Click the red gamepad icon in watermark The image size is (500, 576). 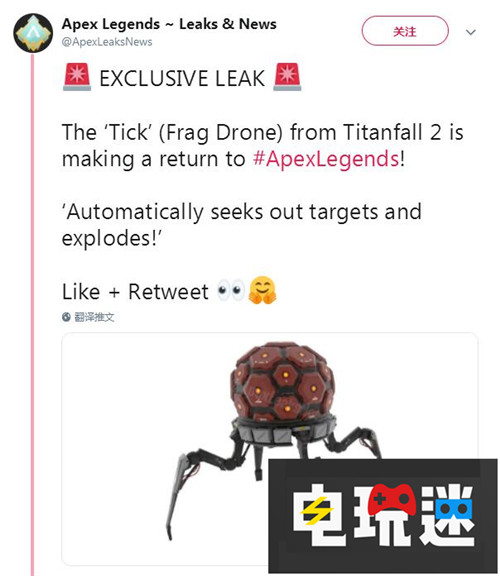[392, 500]
